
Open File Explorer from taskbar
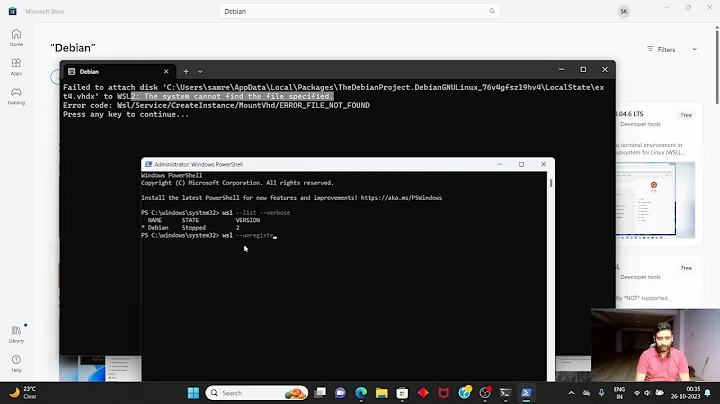click(x=382, y=393)
